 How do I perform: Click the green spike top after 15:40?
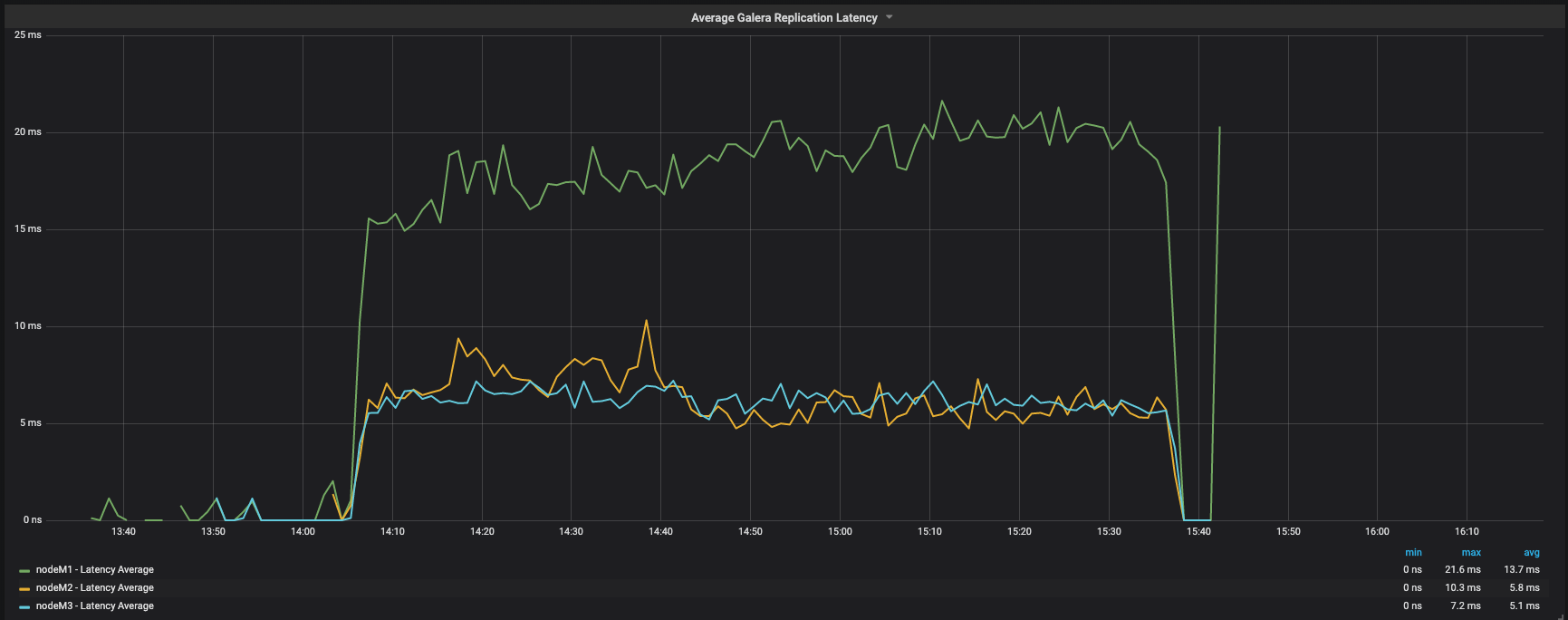tap(1219, 128)
